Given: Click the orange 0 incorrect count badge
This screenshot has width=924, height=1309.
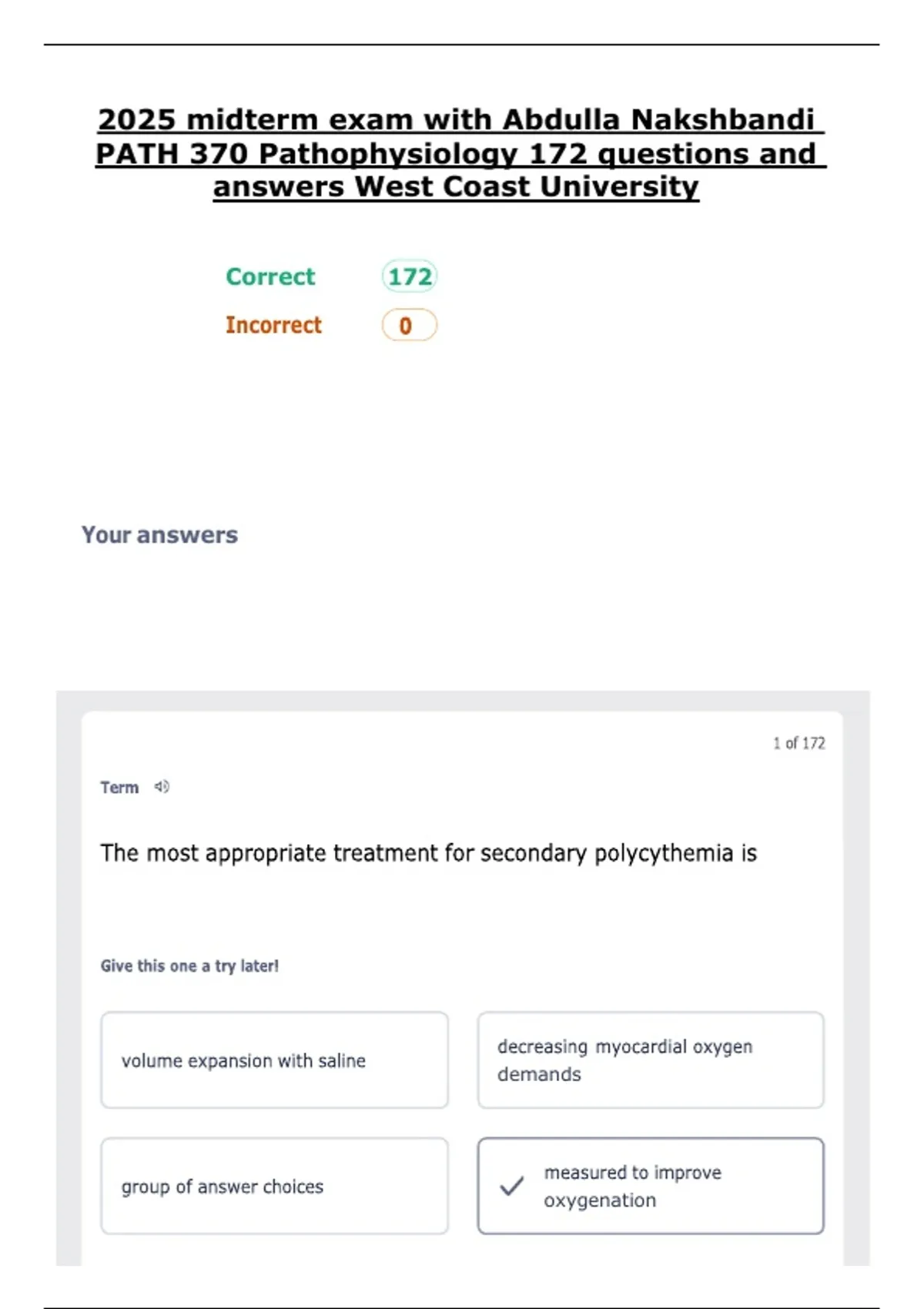Looking at the screenshot, I should tap(409, 325).
